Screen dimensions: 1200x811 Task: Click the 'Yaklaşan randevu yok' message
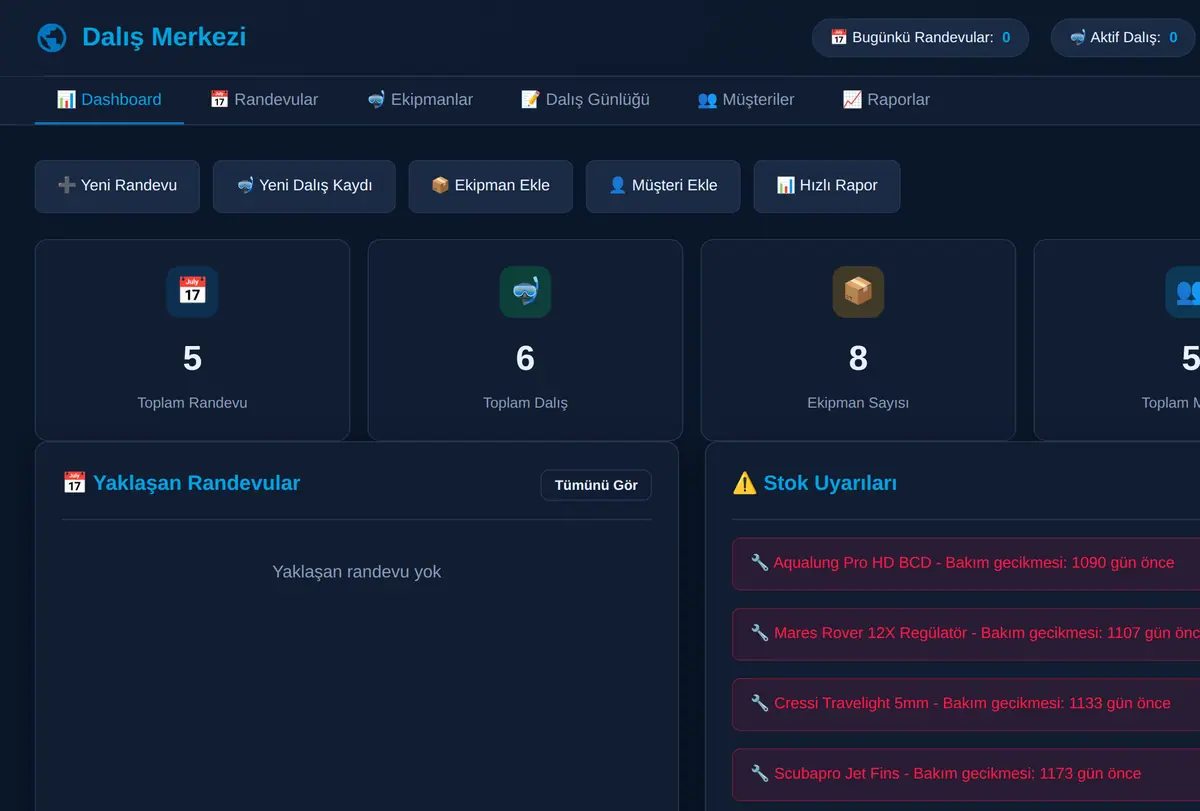tap(357, 572)
